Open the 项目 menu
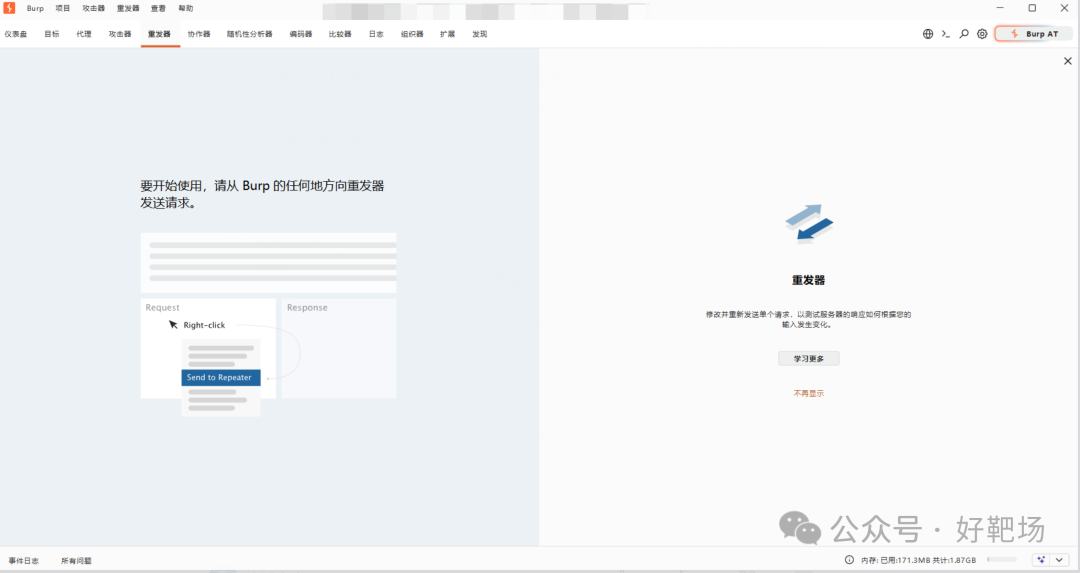 [x=63, y=8]
